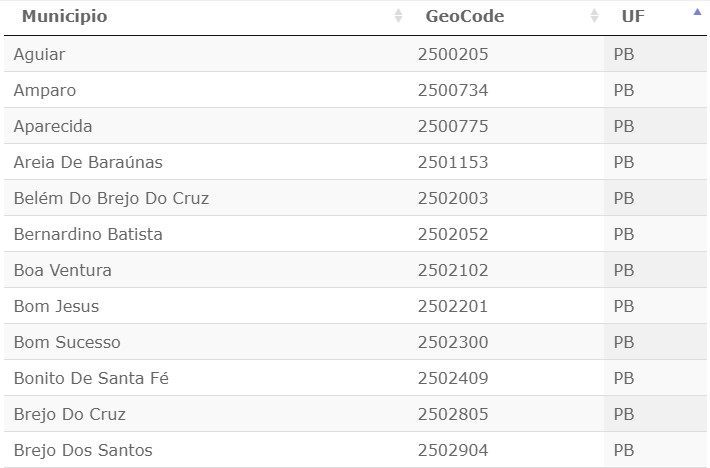The width and height of the screenshot is (710, 468).
Task: Sort table by Municipio header
Action: (x=65, y=16)
